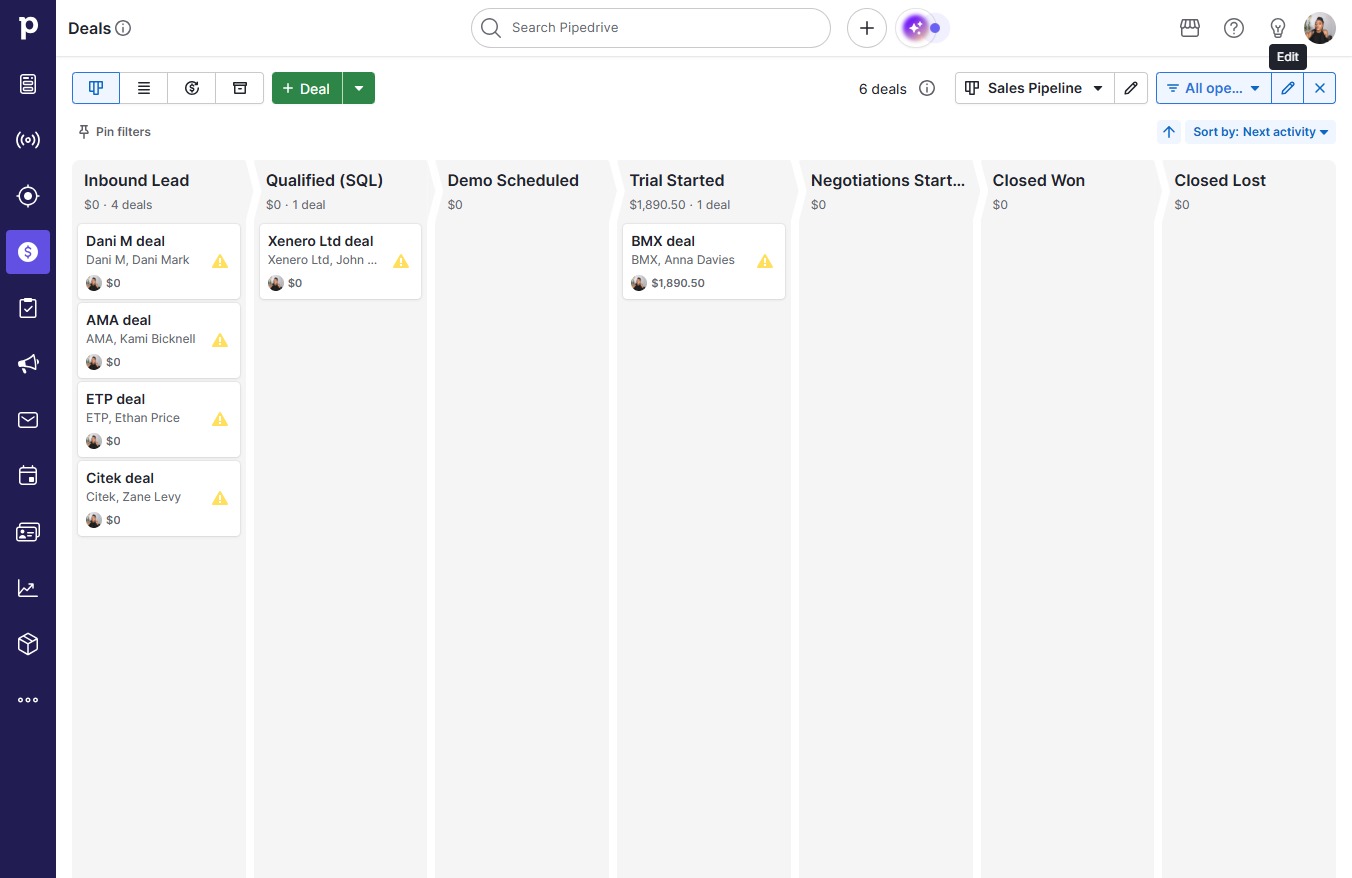Click the info icon next to 6 deals
Image resolution: width=1352 pixels, height=878 pixels.
point(927,88)
